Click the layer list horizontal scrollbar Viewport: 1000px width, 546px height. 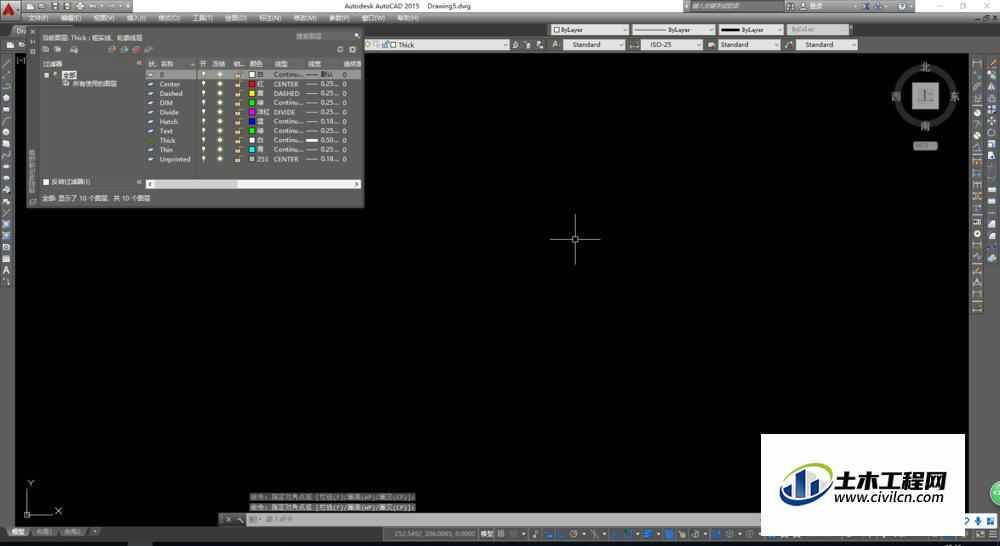coord(253,184)
